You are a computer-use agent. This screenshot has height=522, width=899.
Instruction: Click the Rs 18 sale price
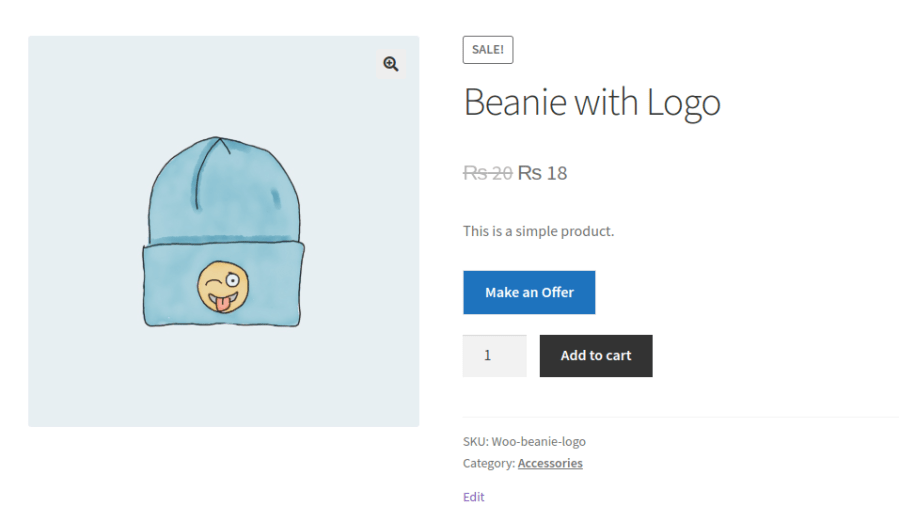click(543, 173)
